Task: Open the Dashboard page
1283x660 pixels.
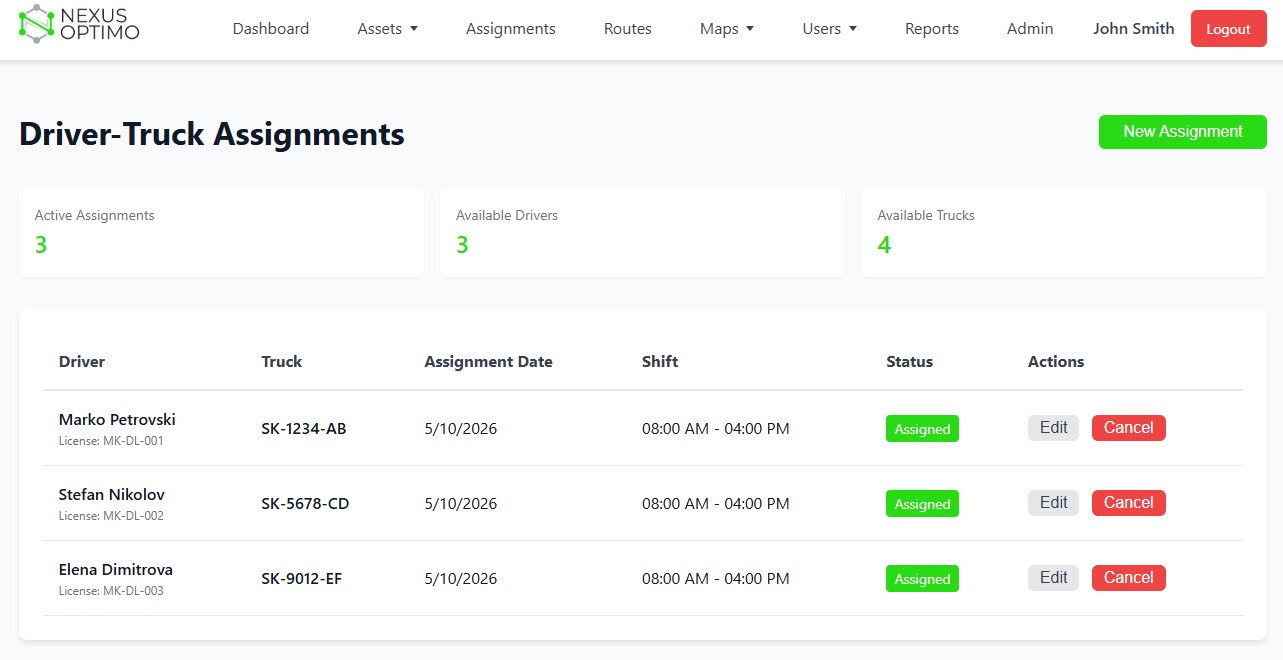Action: (x=271, y=29)
